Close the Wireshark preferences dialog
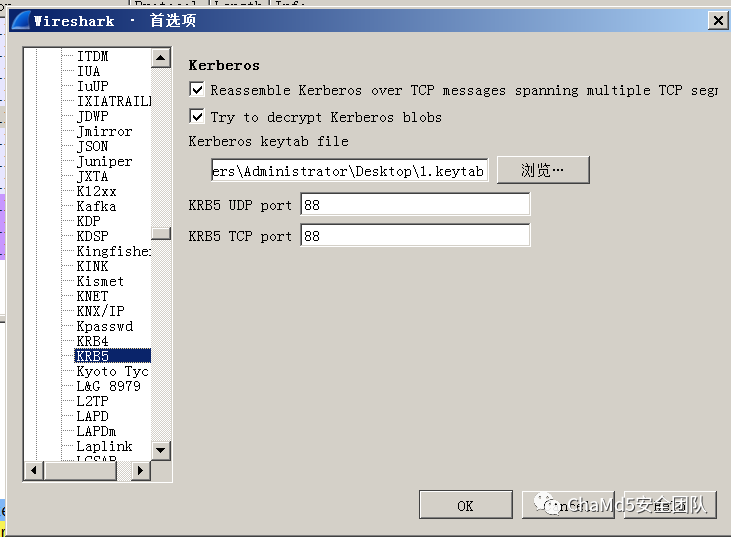This screenshot has width=731, height=537. [x=718, y=20]
